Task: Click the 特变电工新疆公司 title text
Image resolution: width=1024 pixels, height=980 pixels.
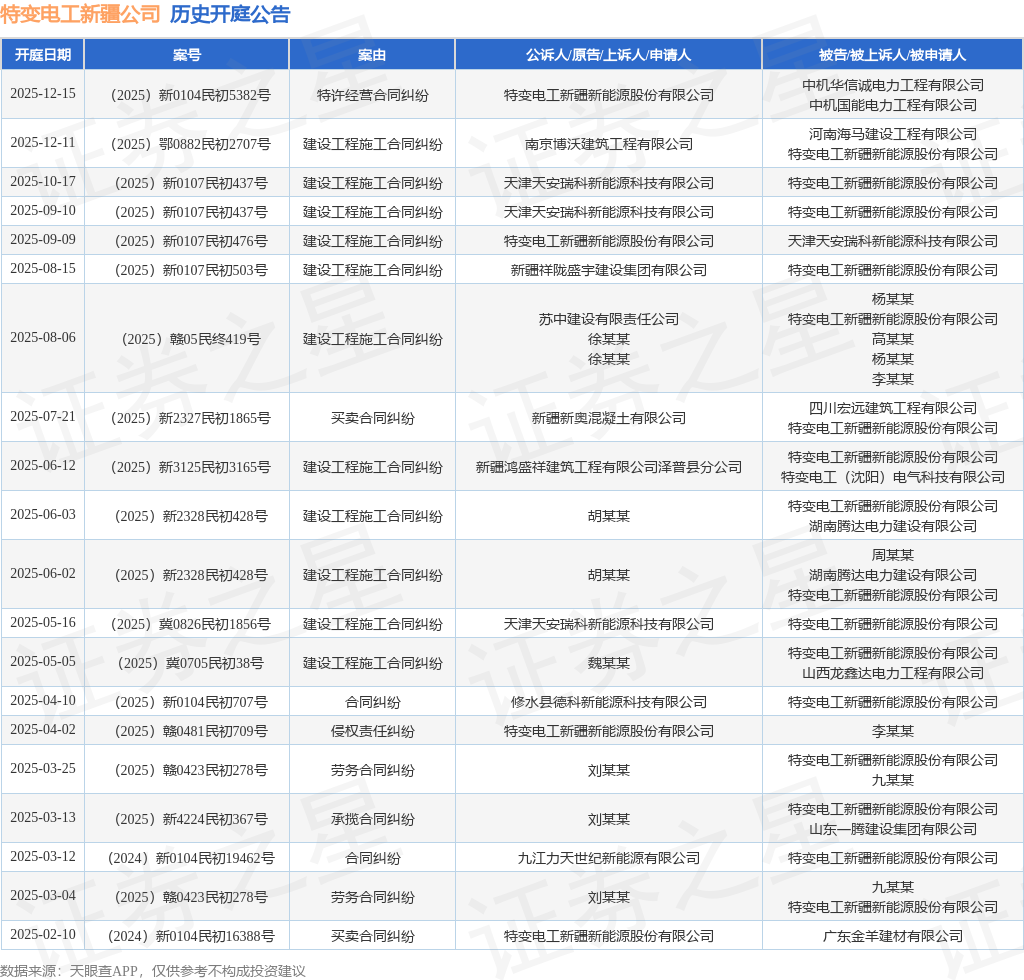Action: (80, 14)
